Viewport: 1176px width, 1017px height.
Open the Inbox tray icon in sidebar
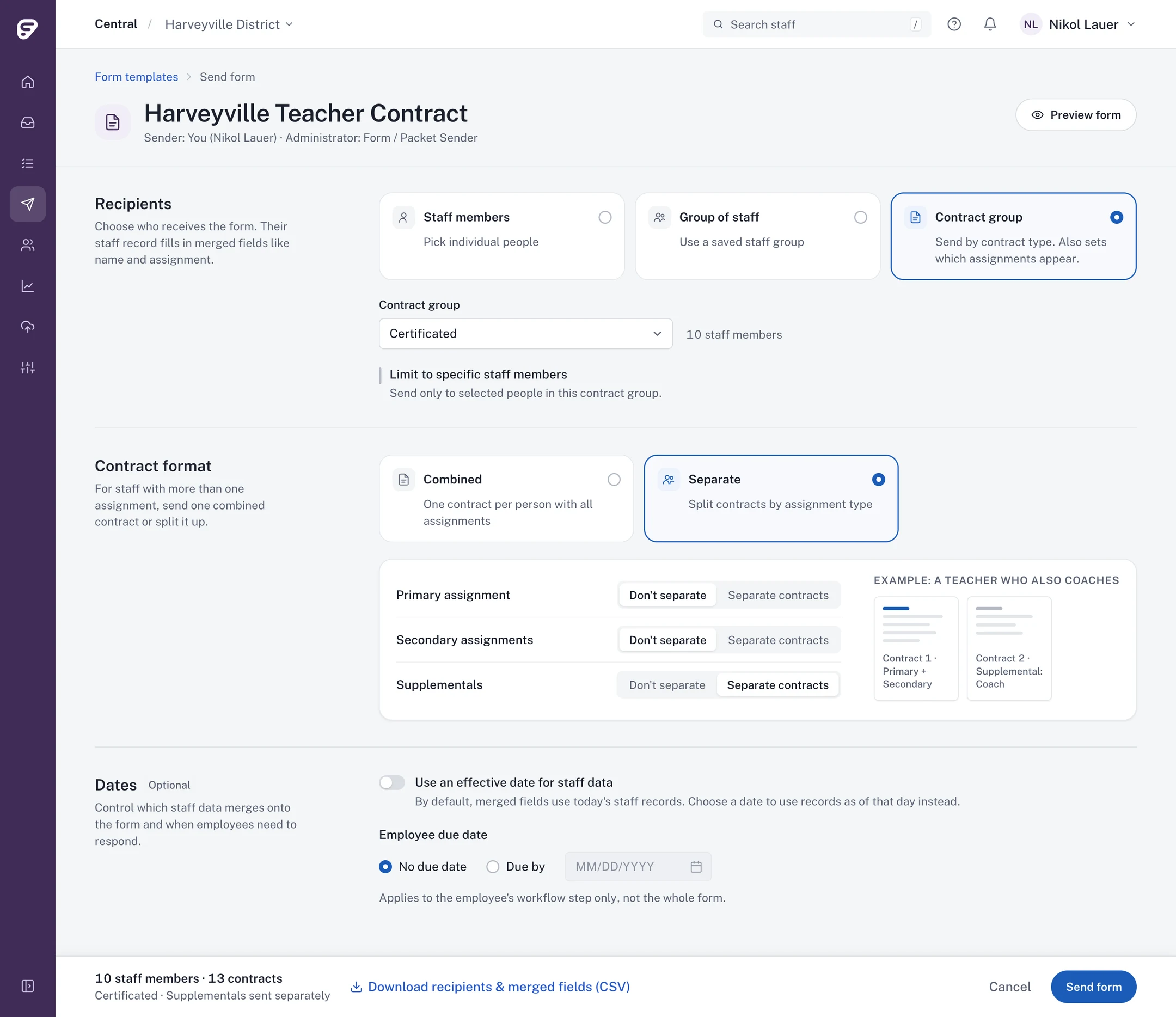click(x=27, y=122)
